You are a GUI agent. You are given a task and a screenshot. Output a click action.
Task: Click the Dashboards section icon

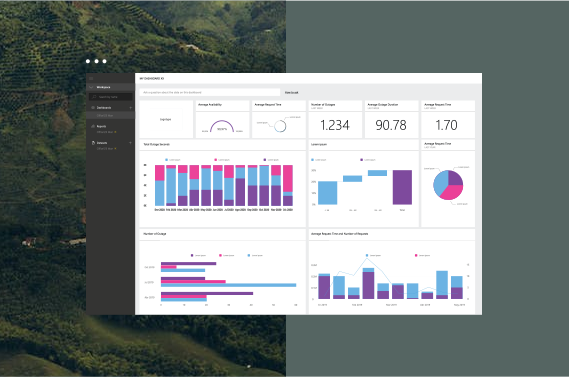tap(93, 108)
